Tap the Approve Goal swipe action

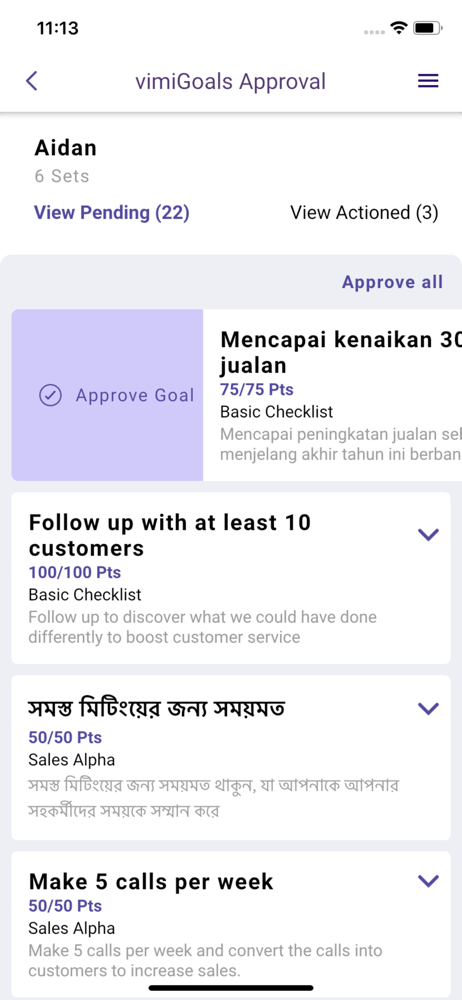pyautogui.click(x=107, y=395)
